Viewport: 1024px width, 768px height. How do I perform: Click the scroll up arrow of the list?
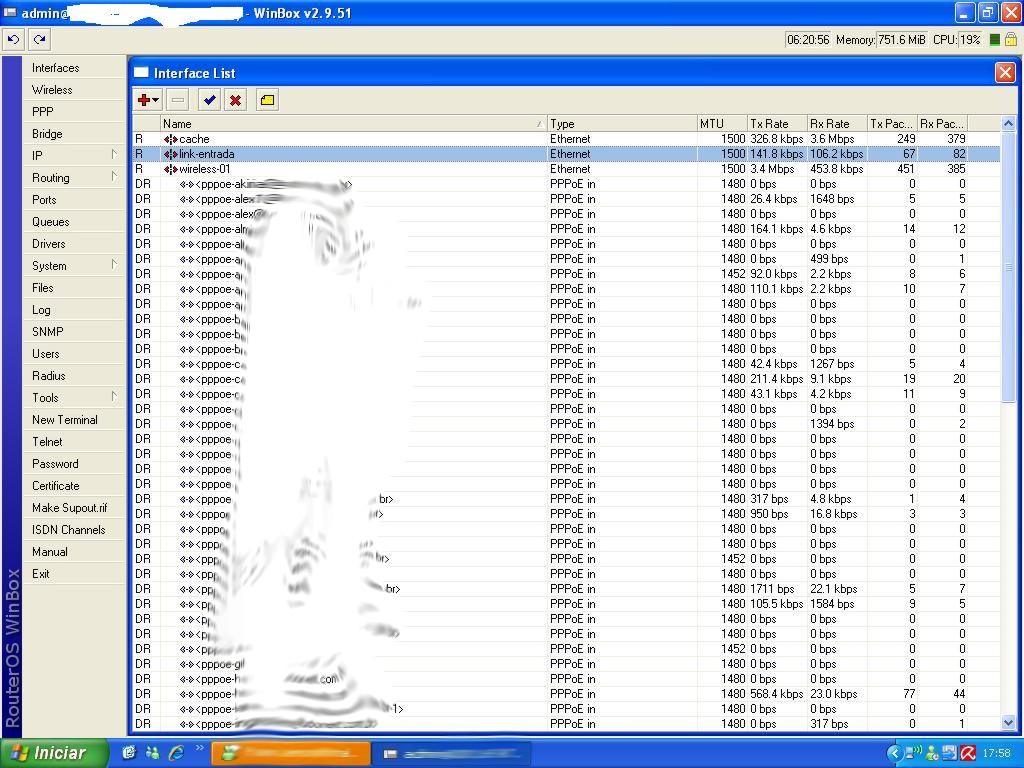tap(1008, 123)
